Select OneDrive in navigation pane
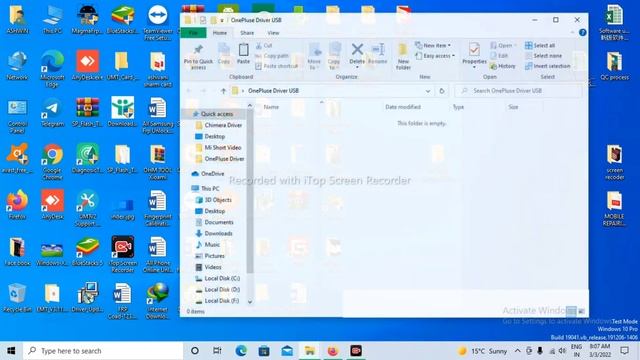 212,174
